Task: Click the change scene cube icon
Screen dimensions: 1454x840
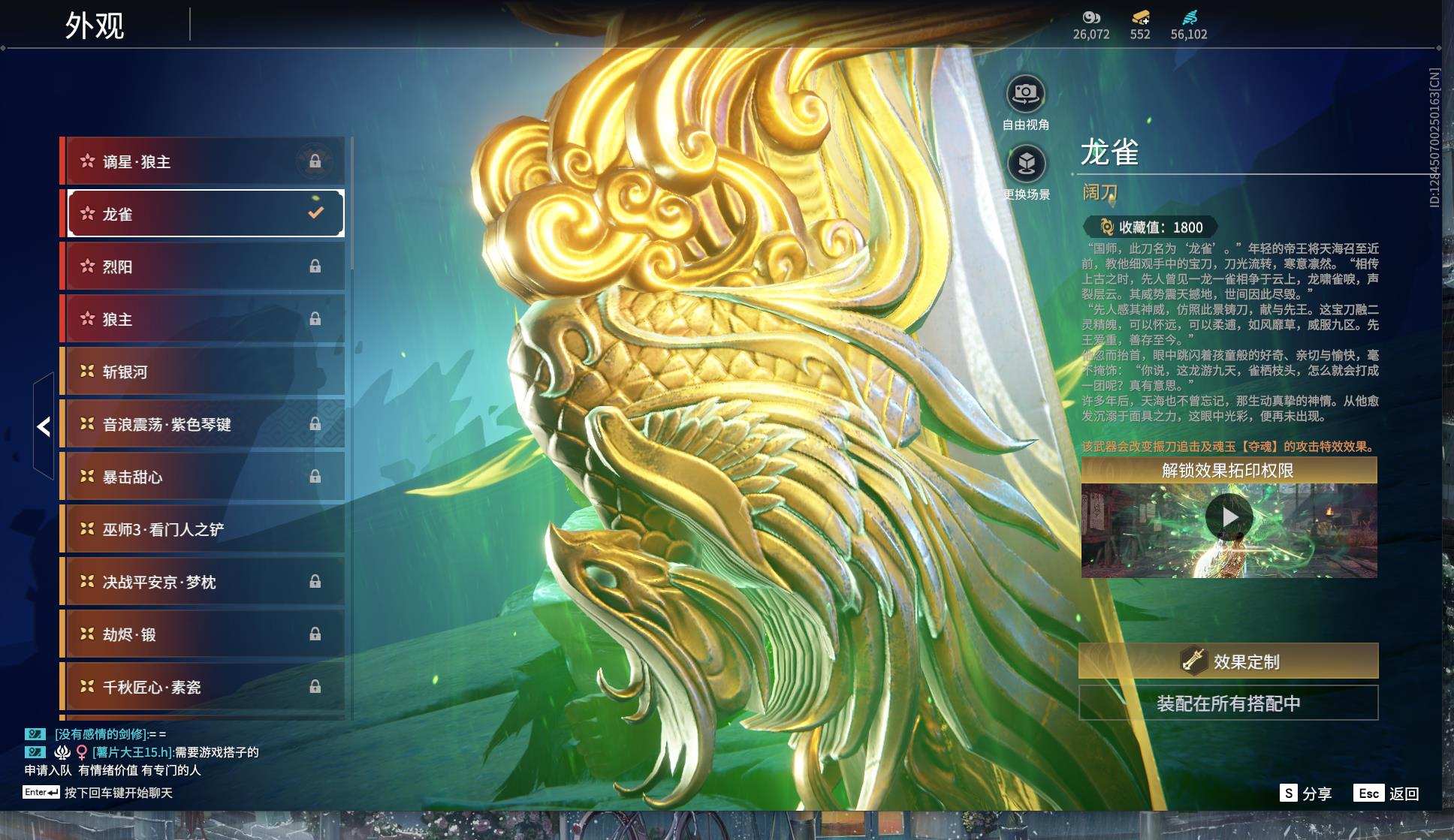Action: tap(1026, 164)
